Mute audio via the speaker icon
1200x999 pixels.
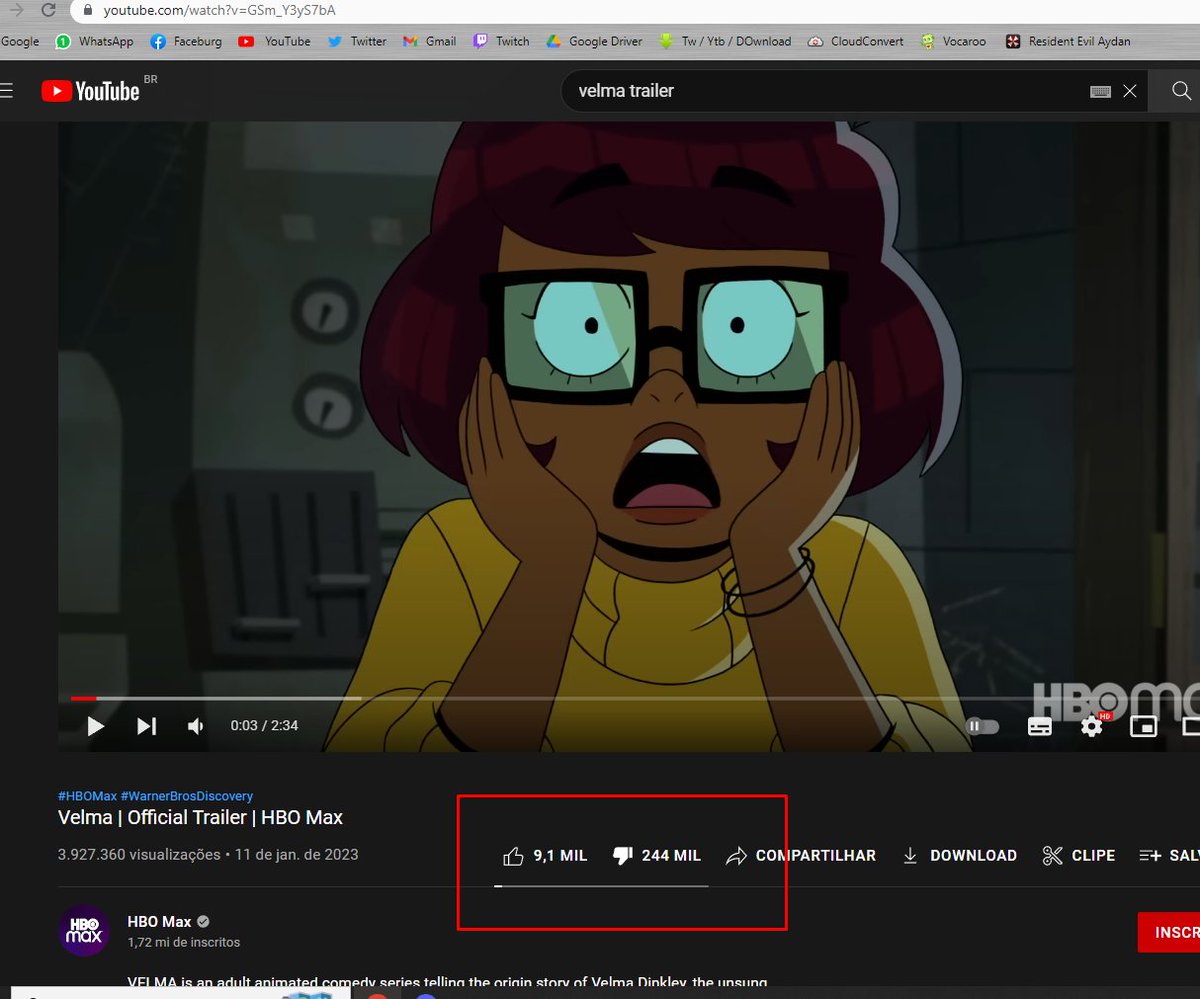pyautogui.click(x=194, y=726)
